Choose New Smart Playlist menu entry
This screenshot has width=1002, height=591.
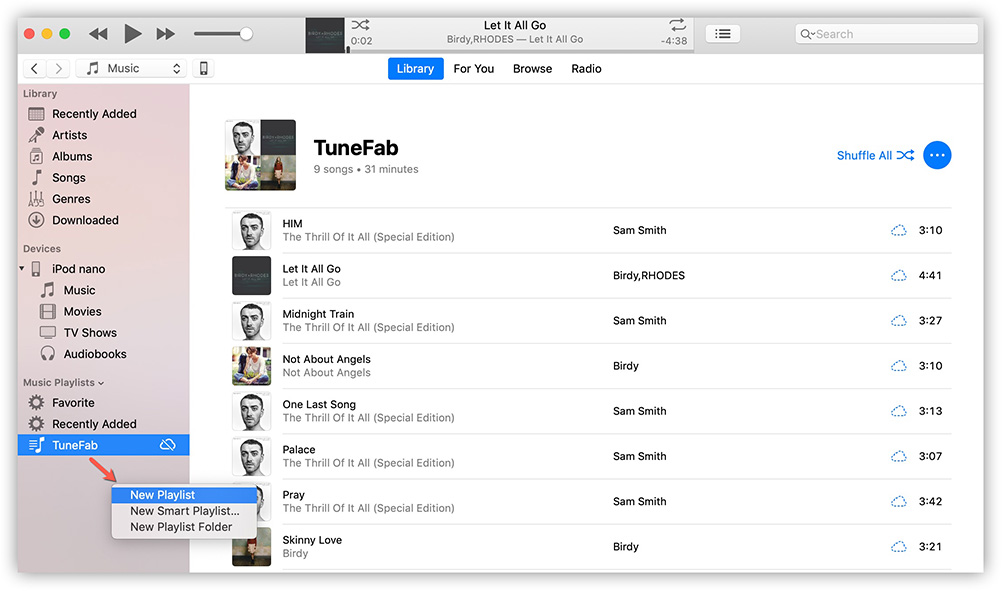click(x=184, y=511)
